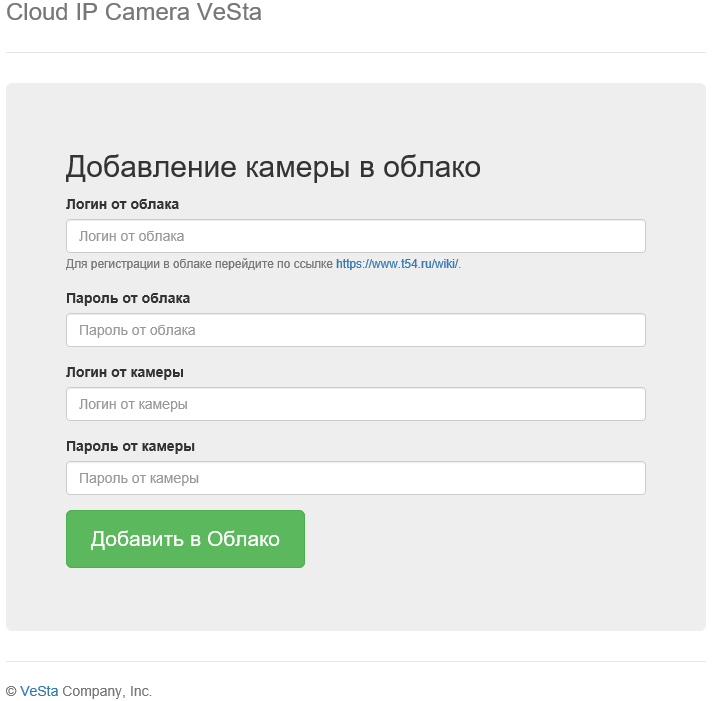Click the bold Пароль от камеры label
Image resolution: width=712 pixels, height=701 pixels.
130,446
